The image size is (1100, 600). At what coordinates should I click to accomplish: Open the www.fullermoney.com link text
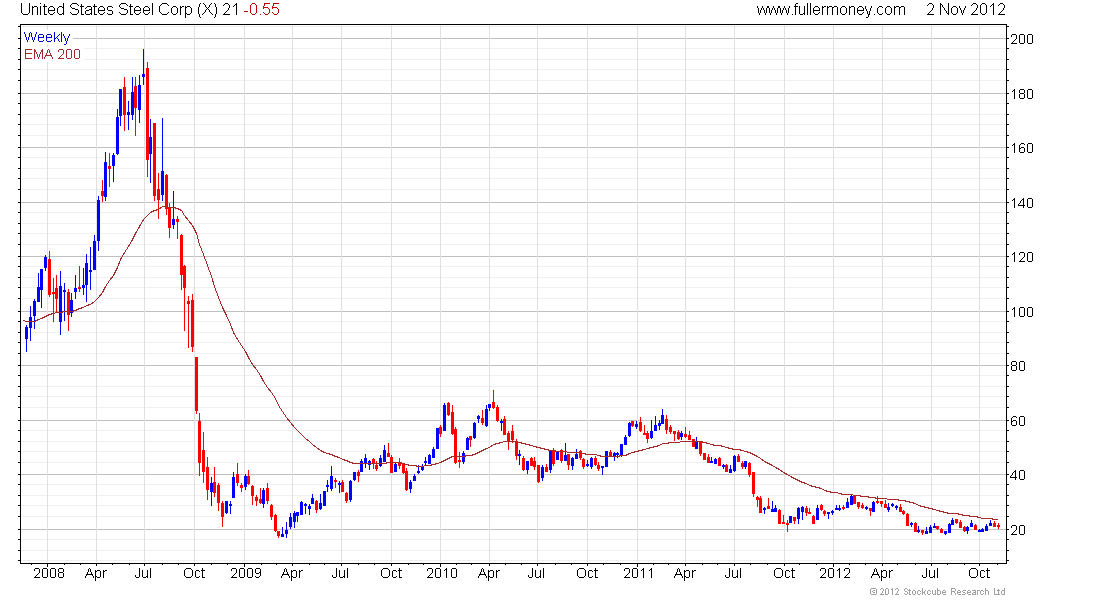point(831,10)
